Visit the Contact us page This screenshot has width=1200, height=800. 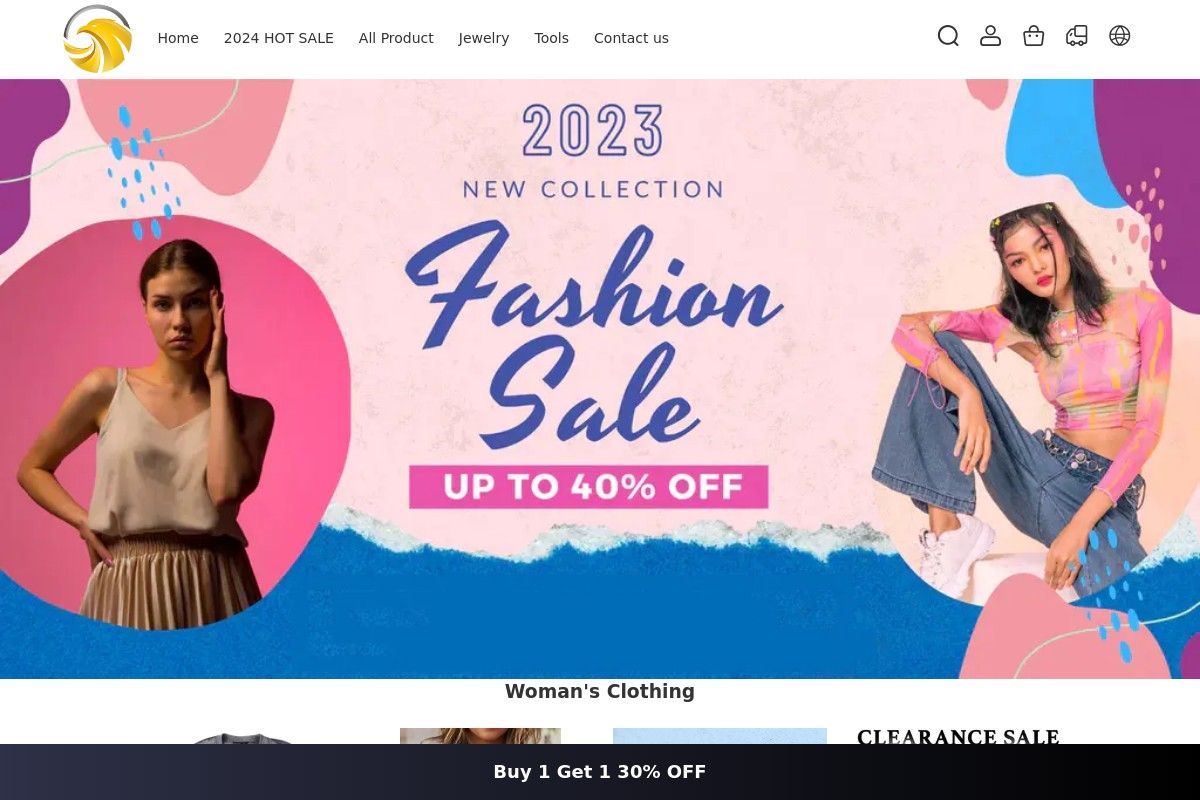coord(631,38)
